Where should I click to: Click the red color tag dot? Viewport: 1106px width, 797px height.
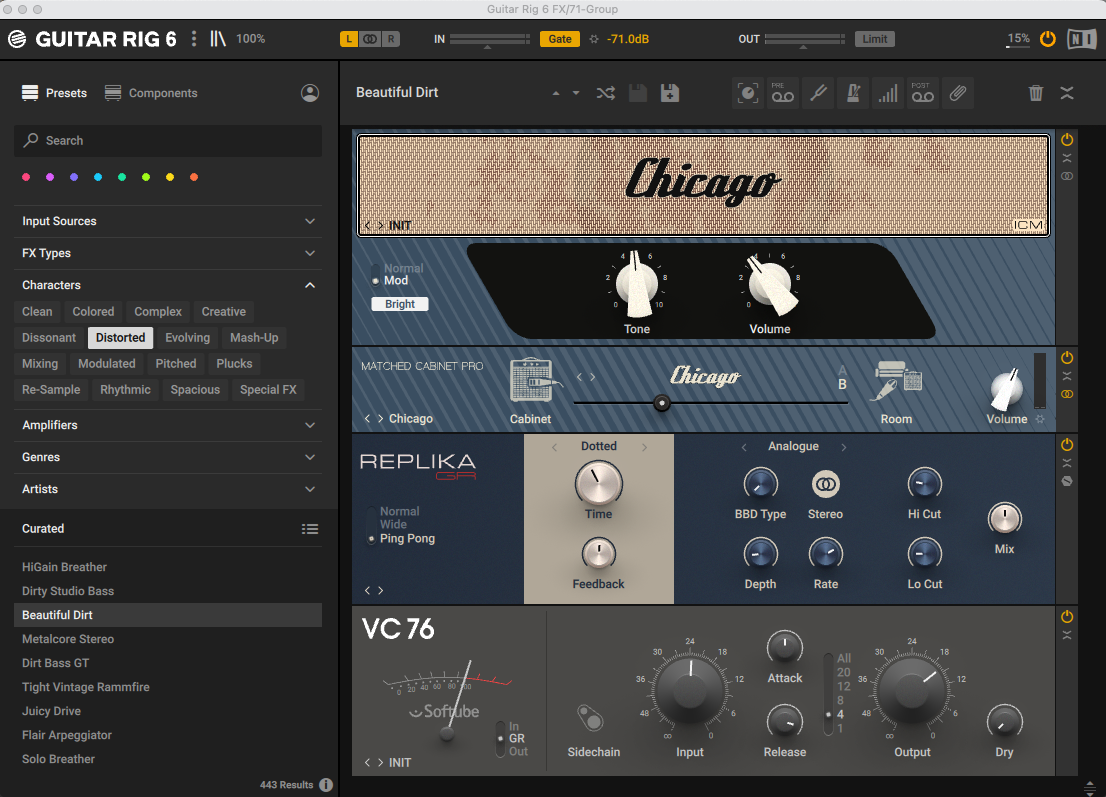[x=26, y=177]
